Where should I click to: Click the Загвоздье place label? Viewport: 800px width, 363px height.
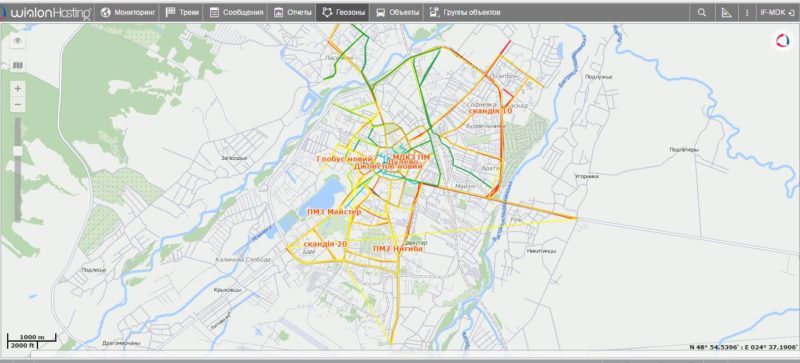coord(234,158)
